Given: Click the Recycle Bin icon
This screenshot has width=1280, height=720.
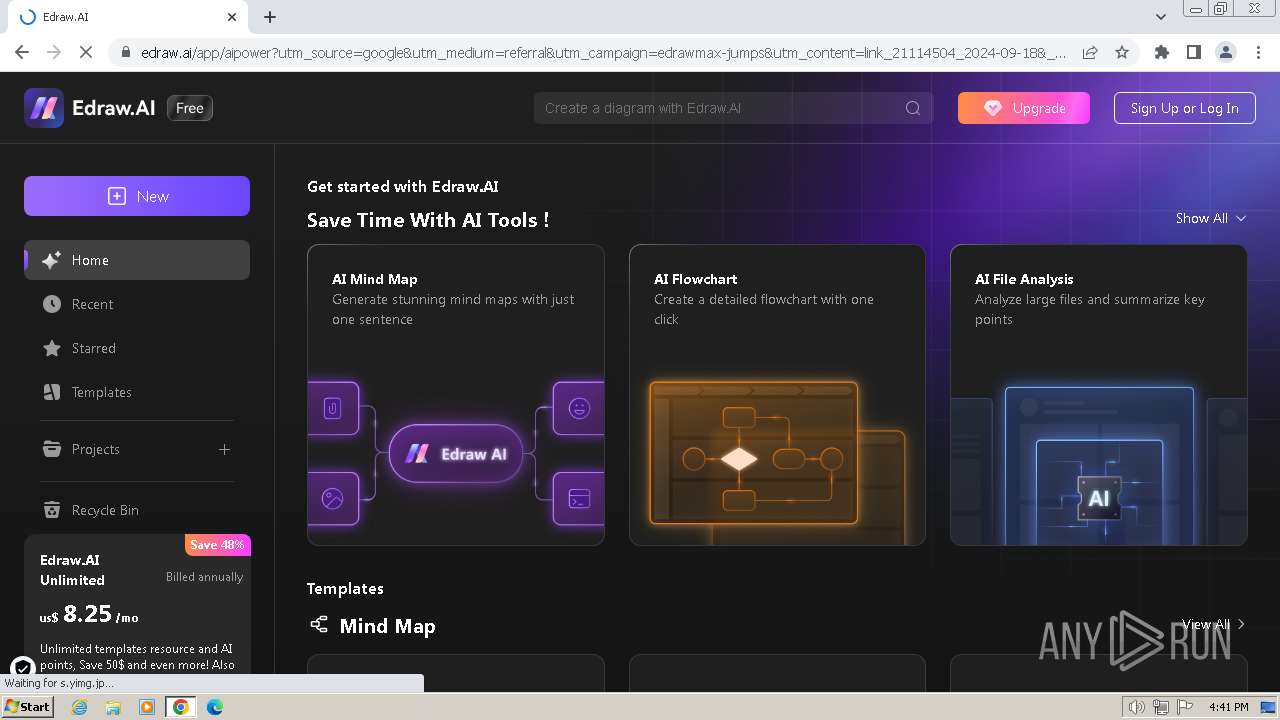Looking at the screenshot, I should click(52, 510).
